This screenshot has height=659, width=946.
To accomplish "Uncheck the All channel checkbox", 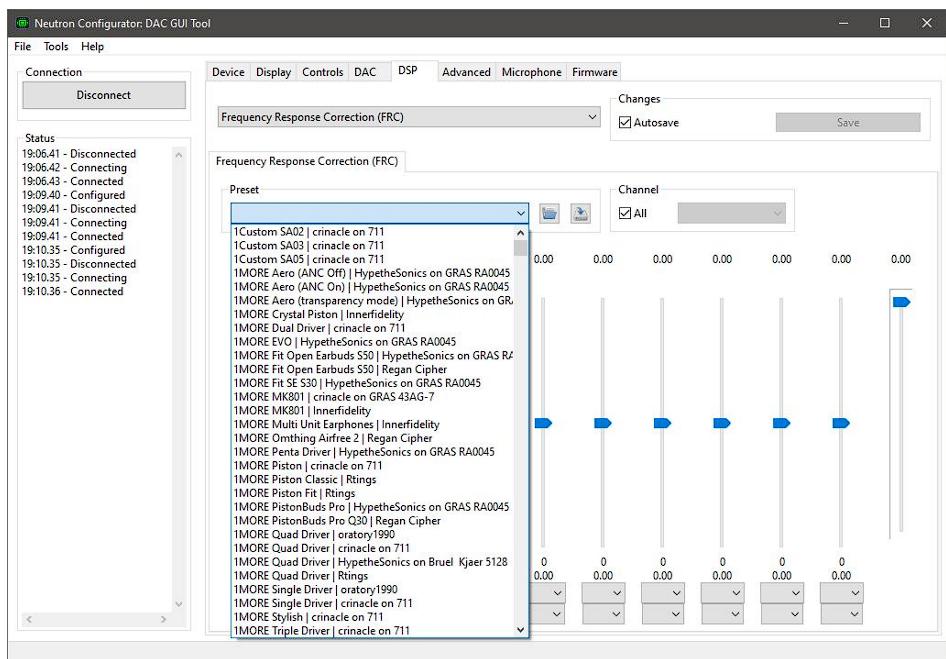I will pos(625,213).
